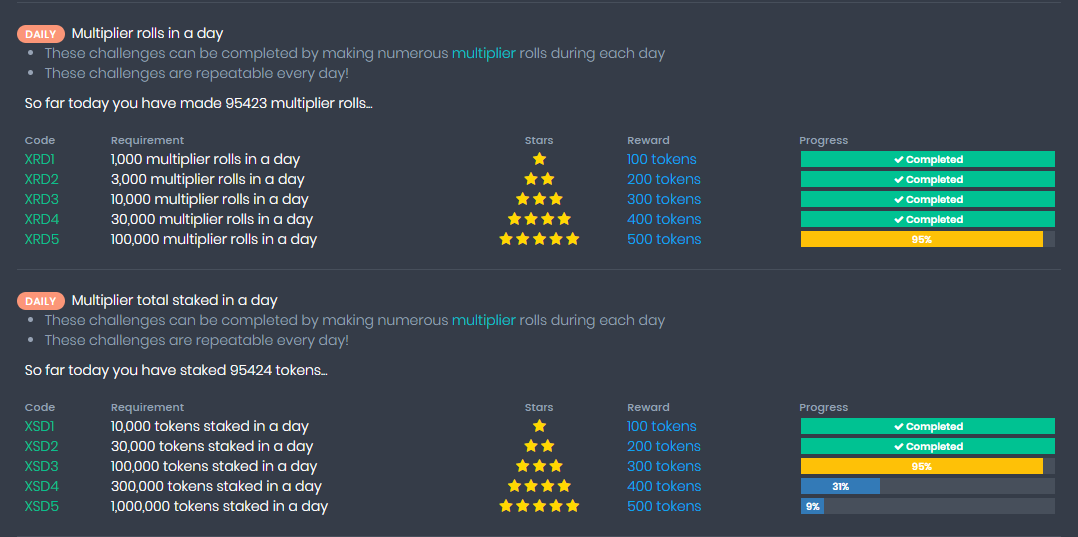Click the XSD5 challenge code
This screenshot has height=537, width=1078.
click(x=41, y=506)
